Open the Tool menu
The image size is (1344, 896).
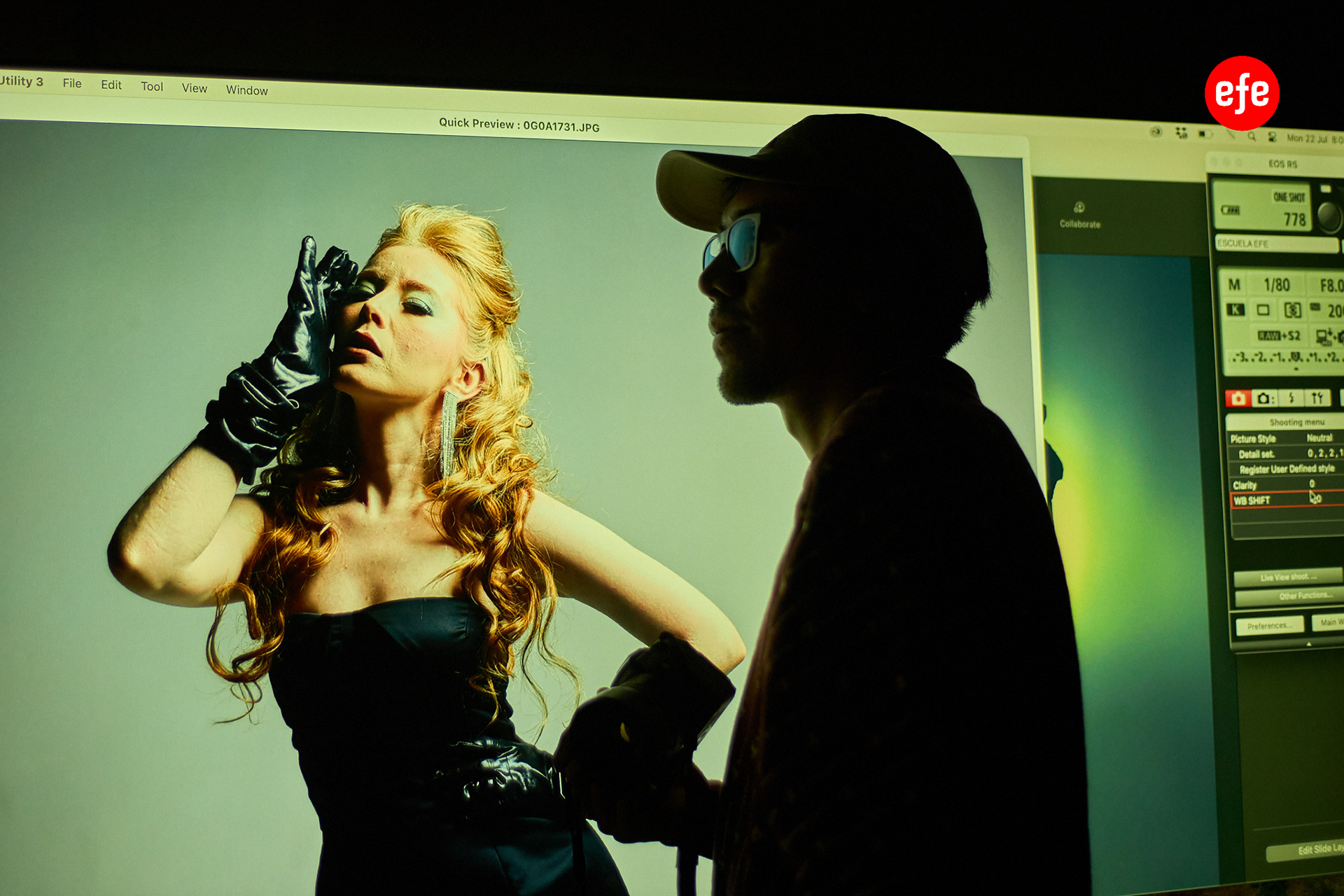coord(151,86)
